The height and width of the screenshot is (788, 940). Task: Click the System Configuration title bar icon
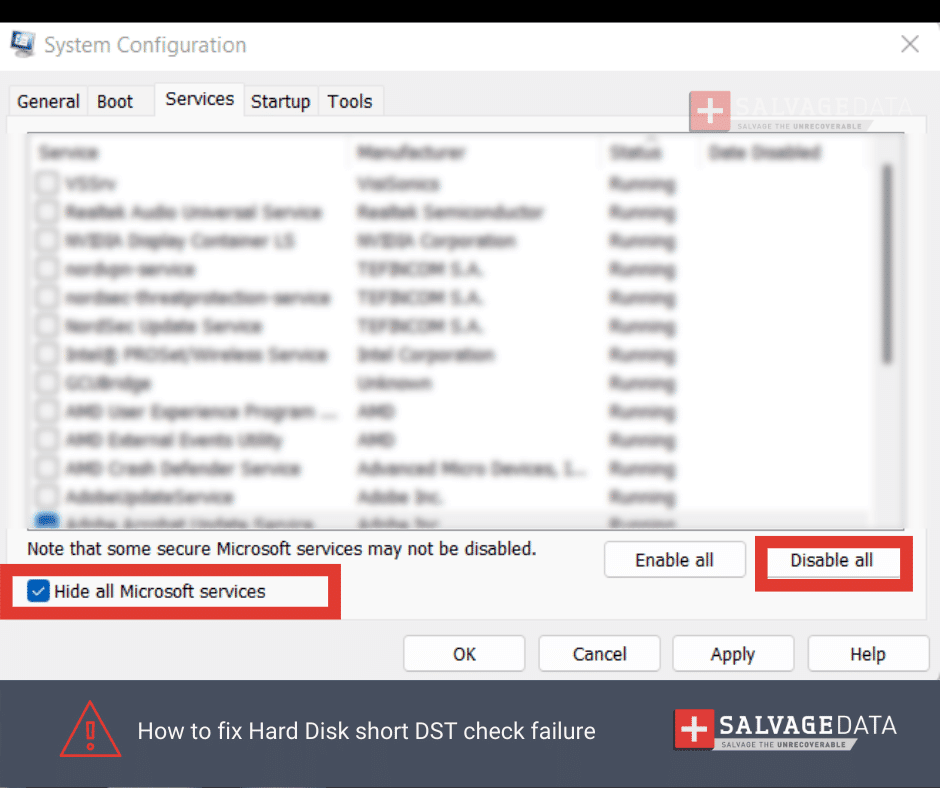click(x=22, y=44)
